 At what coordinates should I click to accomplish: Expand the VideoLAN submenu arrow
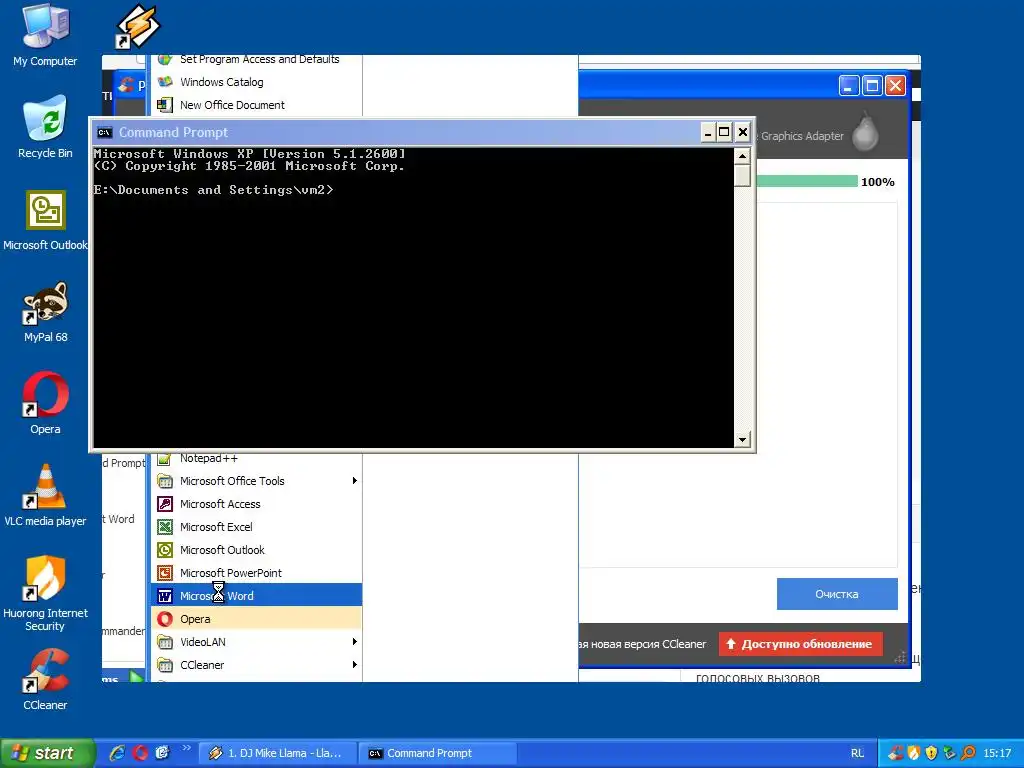[x=355, y=641]
